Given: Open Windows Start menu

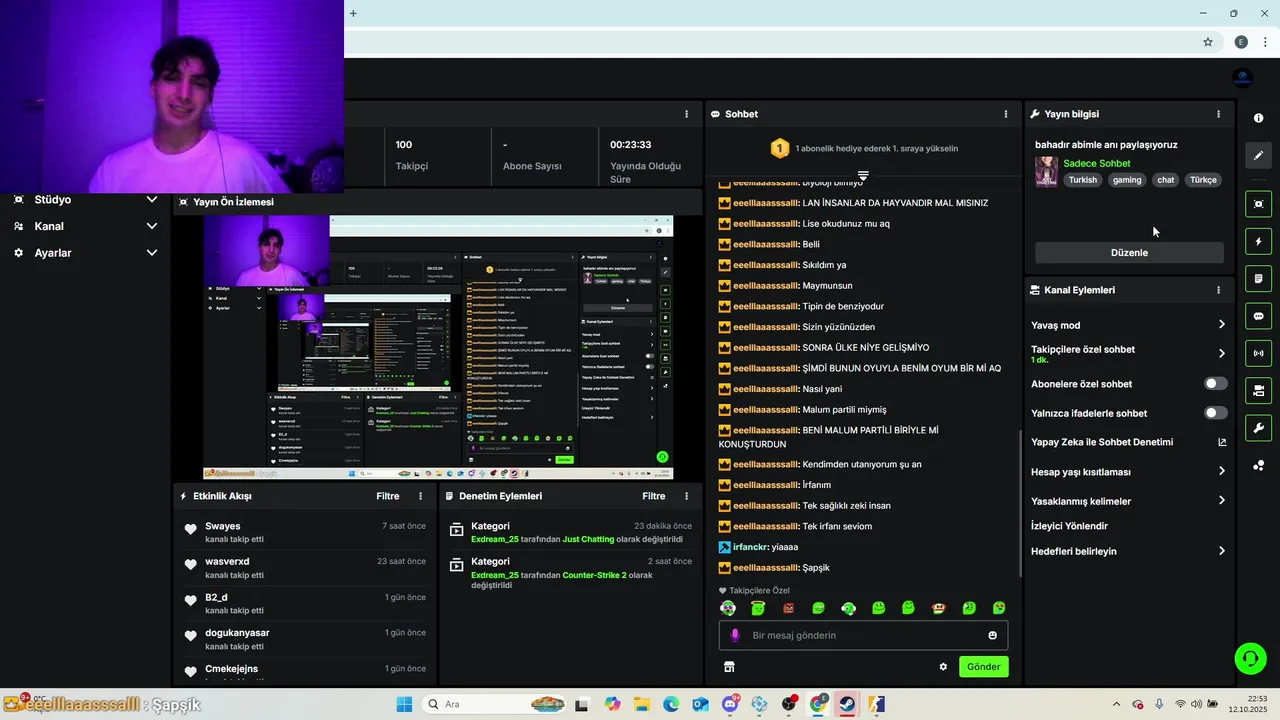Looking at the screenshot, I should 404,704.
